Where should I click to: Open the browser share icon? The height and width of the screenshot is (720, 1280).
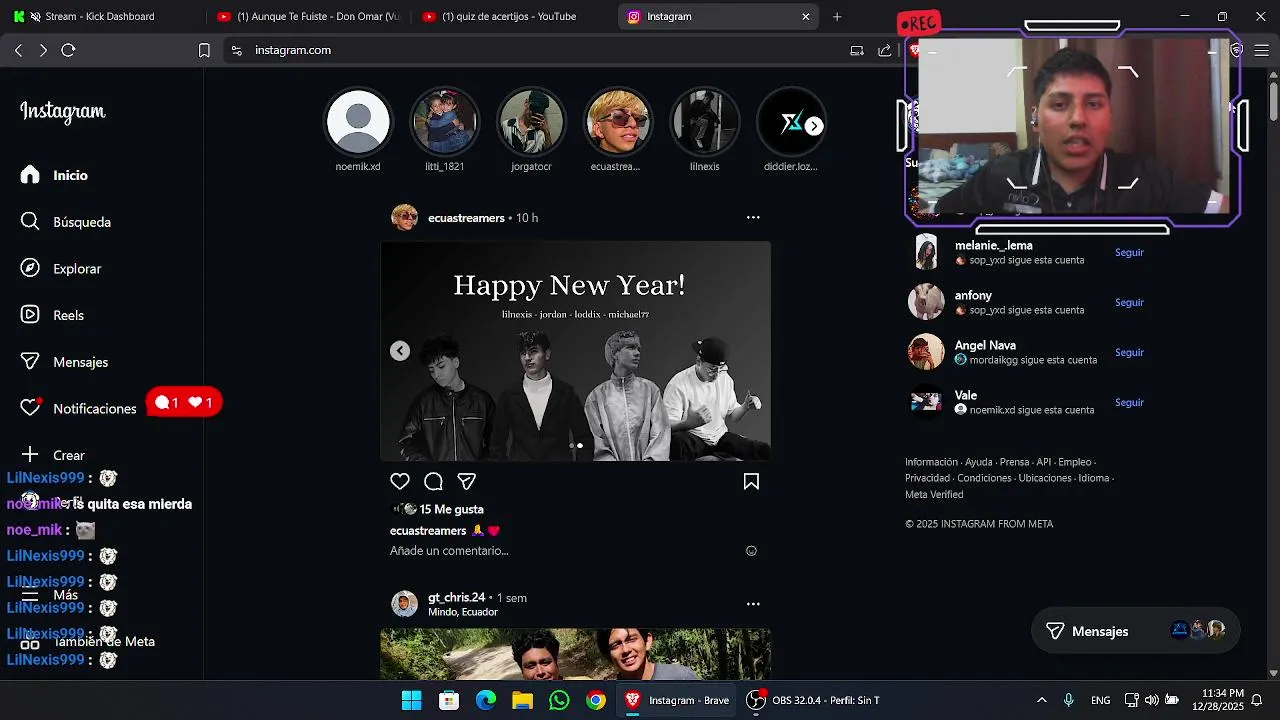click(884, 50)
